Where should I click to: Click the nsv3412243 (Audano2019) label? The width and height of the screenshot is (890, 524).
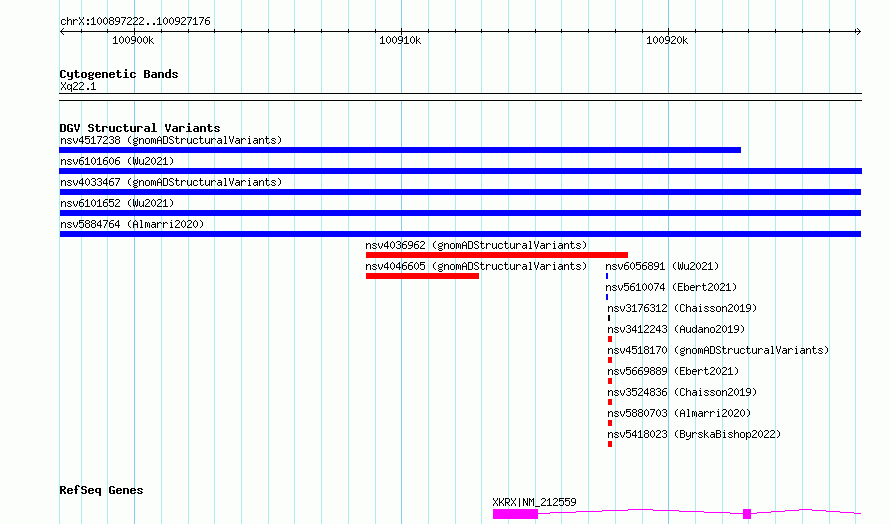pyautogui.click(x=676, y=329)
